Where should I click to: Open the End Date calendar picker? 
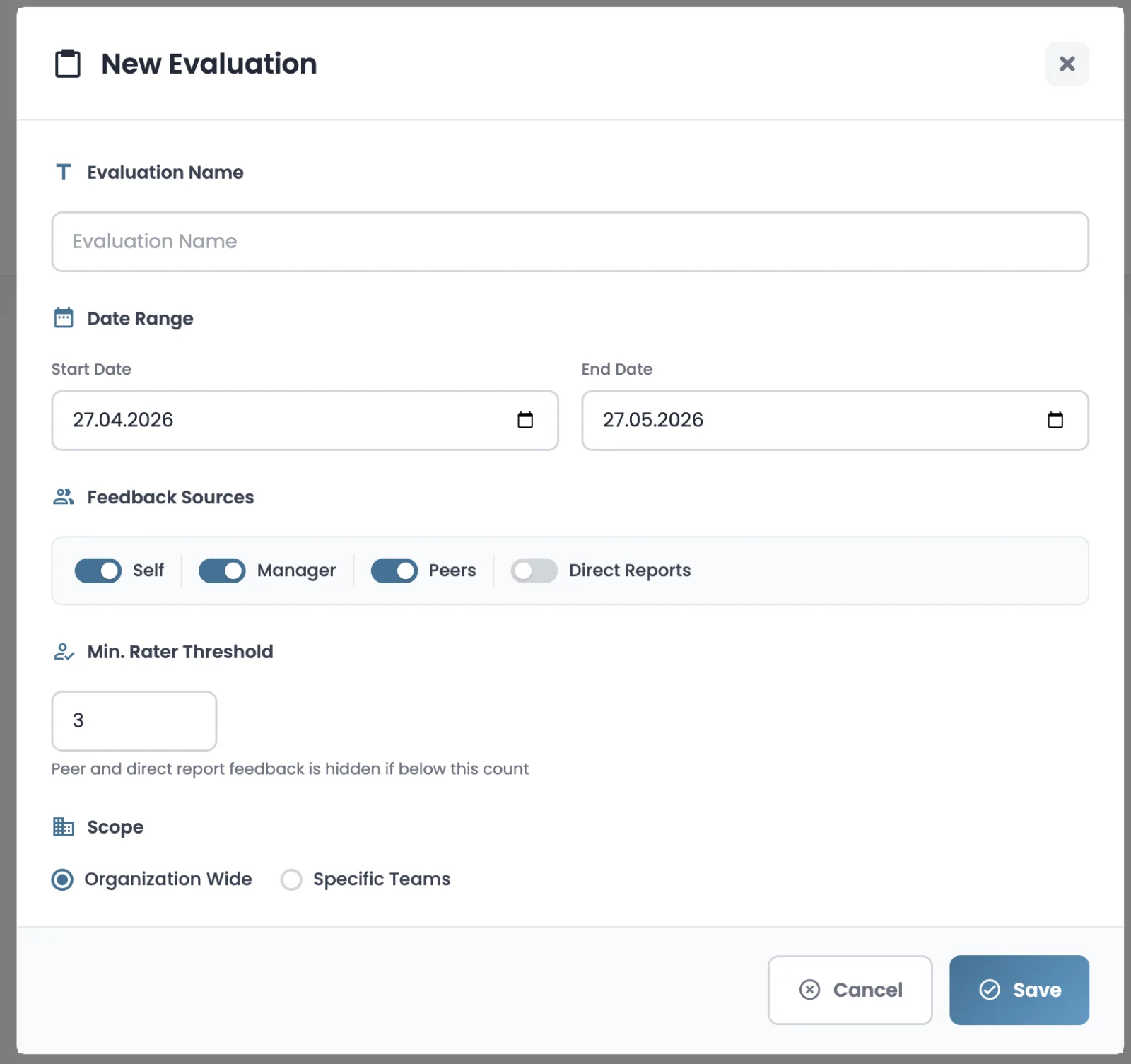pyautogui.click(x=1056, y=420)
